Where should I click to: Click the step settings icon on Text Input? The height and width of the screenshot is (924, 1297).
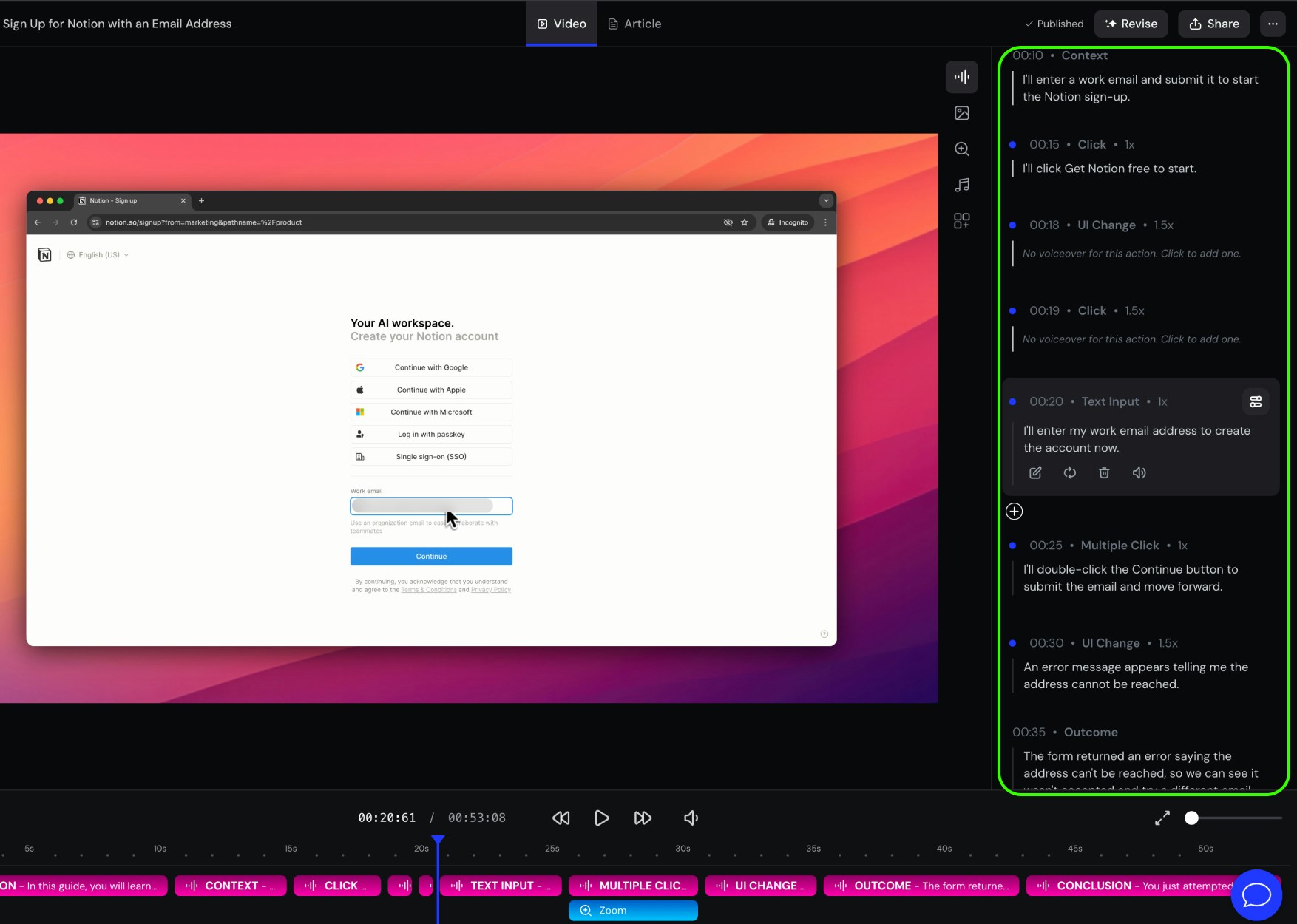point(1256,401)
